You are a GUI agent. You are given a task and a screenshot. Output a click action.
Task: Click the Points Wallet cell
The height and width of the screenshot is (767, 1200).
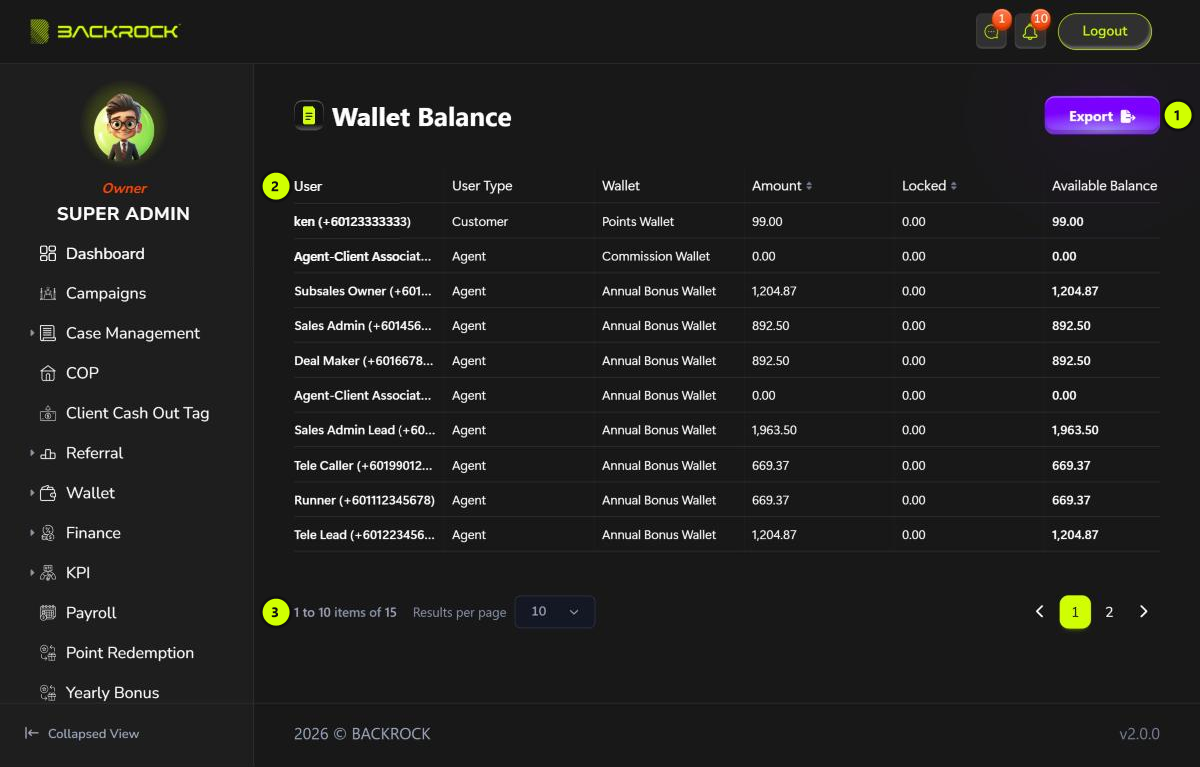coord(638,221)
